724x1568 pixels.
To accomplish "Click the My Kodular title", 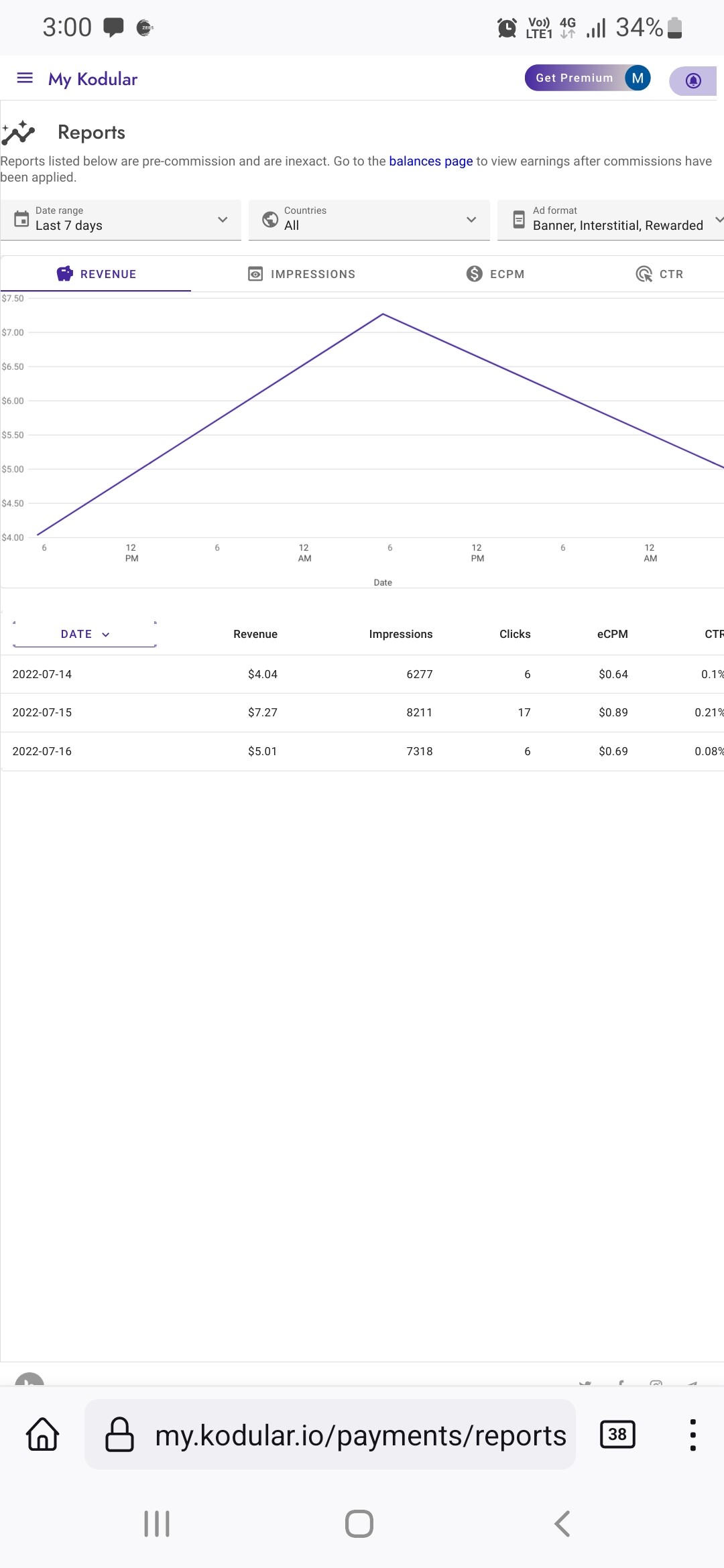I will pos(93,79).
